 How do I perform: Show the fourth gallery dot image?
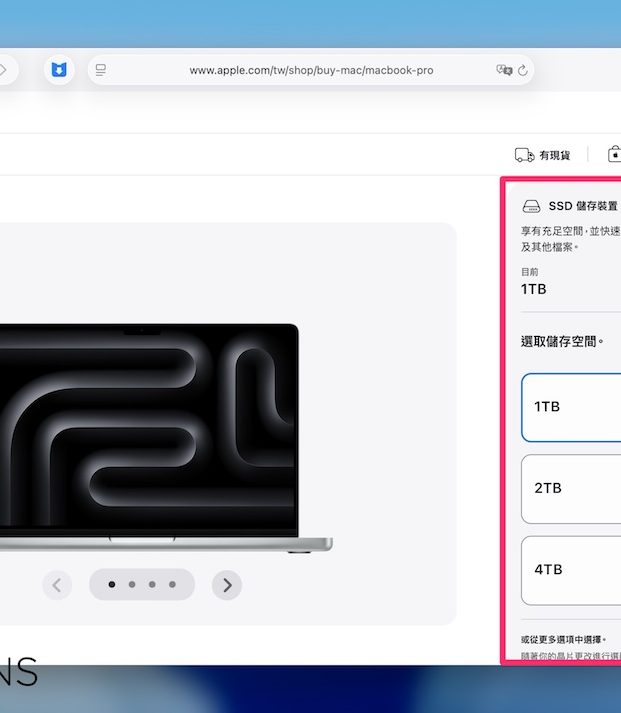tap(172, 584)
